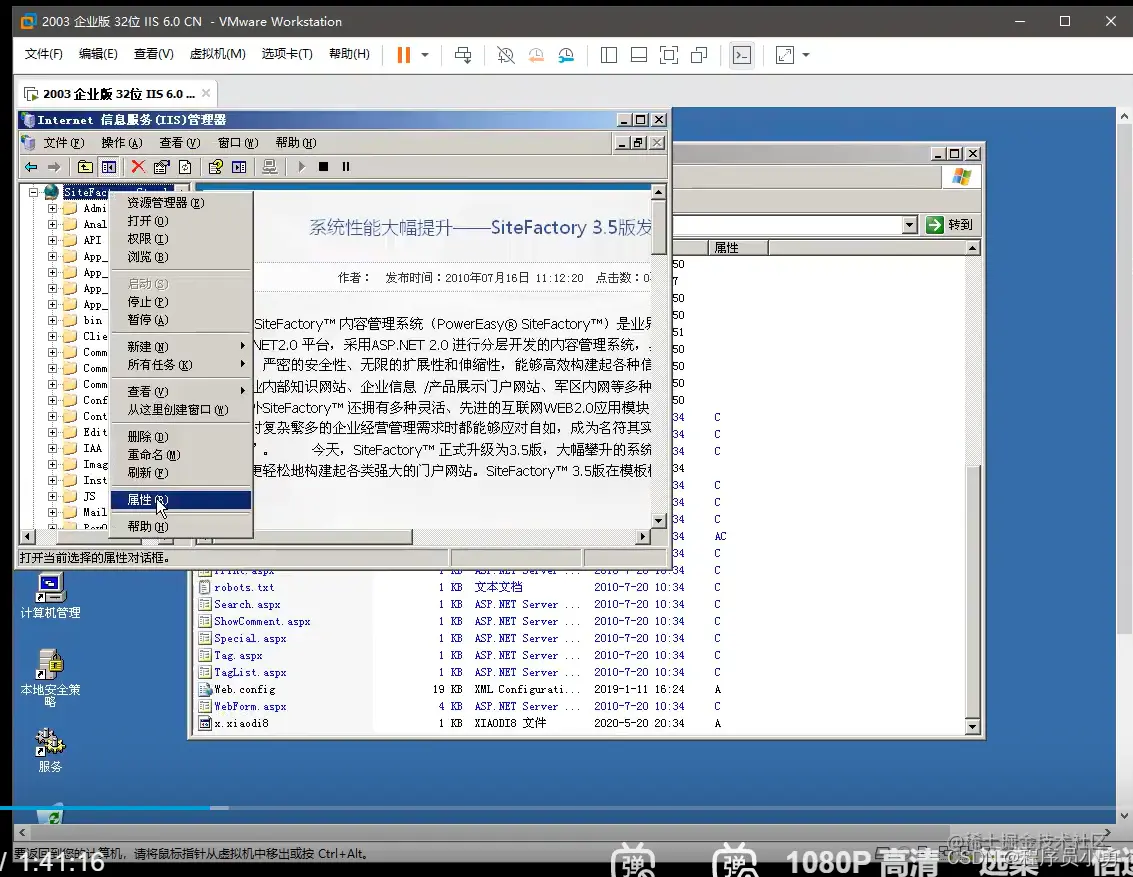Image resolution: width=1133 pixels, height=877 pixels.
Task: Open the address bar dropdown in the explorer window
Action: point(910,225)
